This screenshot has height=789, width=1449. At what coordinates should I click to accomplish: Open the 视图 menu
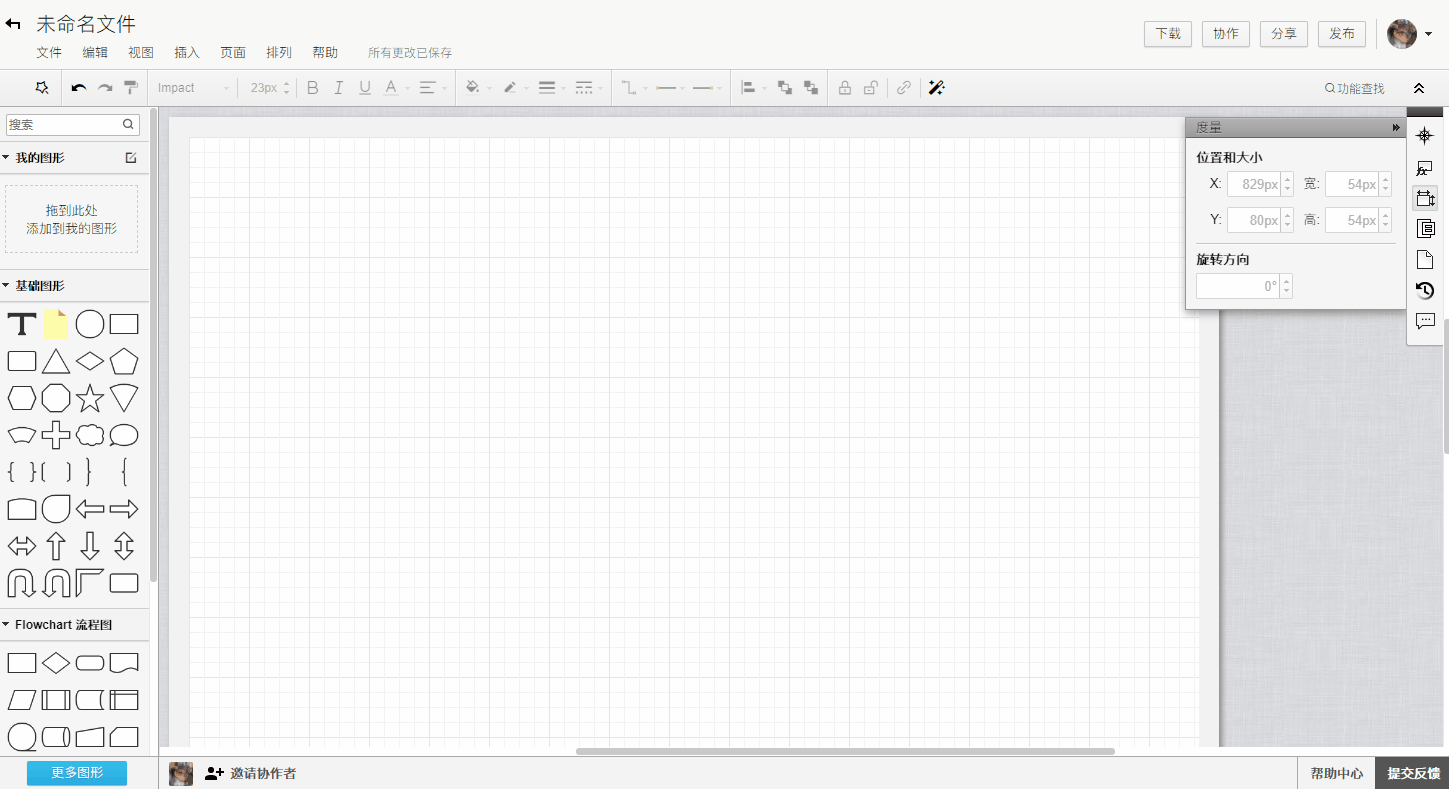141,53
